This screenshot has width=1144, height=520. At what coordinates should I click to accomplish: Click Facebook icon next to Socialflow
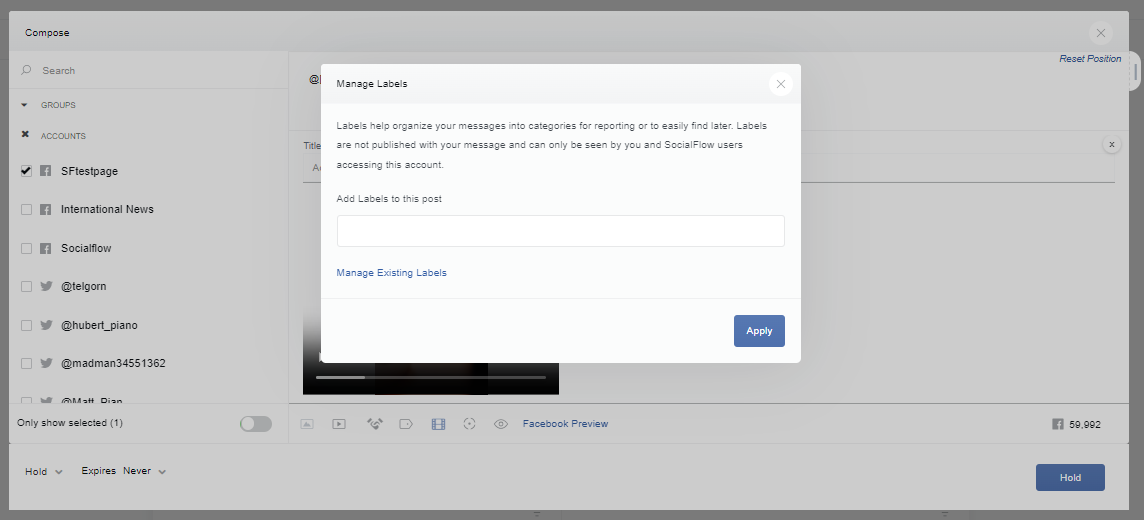45,248
